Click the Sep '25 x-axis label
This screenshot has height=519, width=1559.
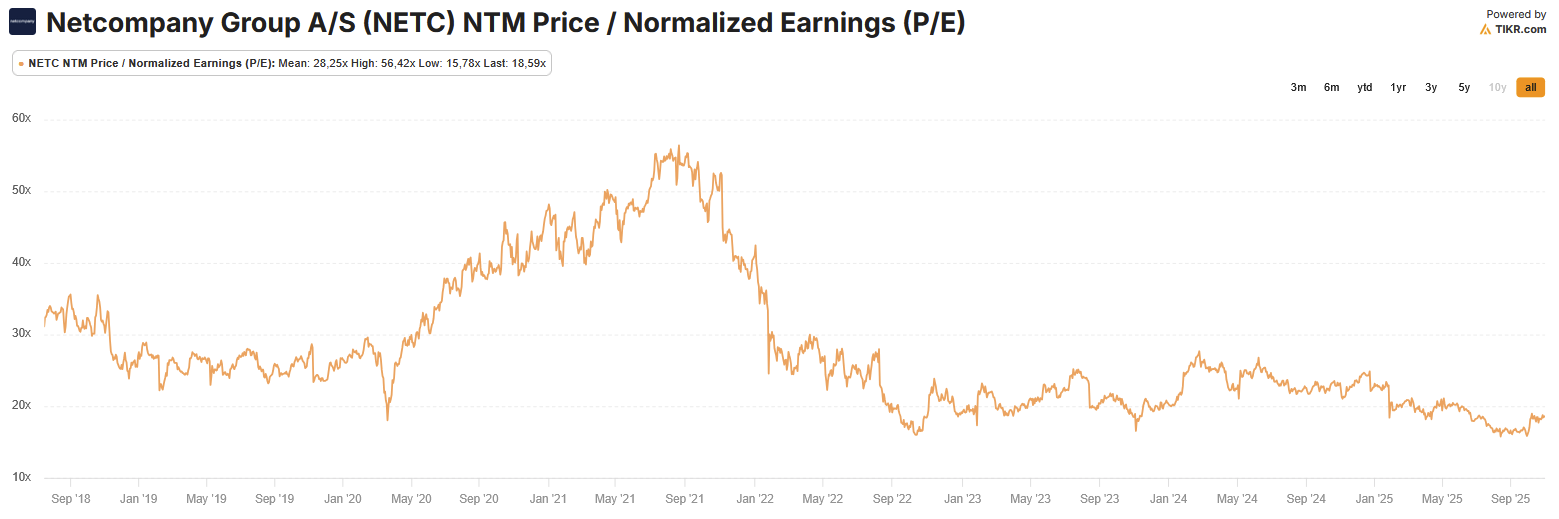(1511, 498)
